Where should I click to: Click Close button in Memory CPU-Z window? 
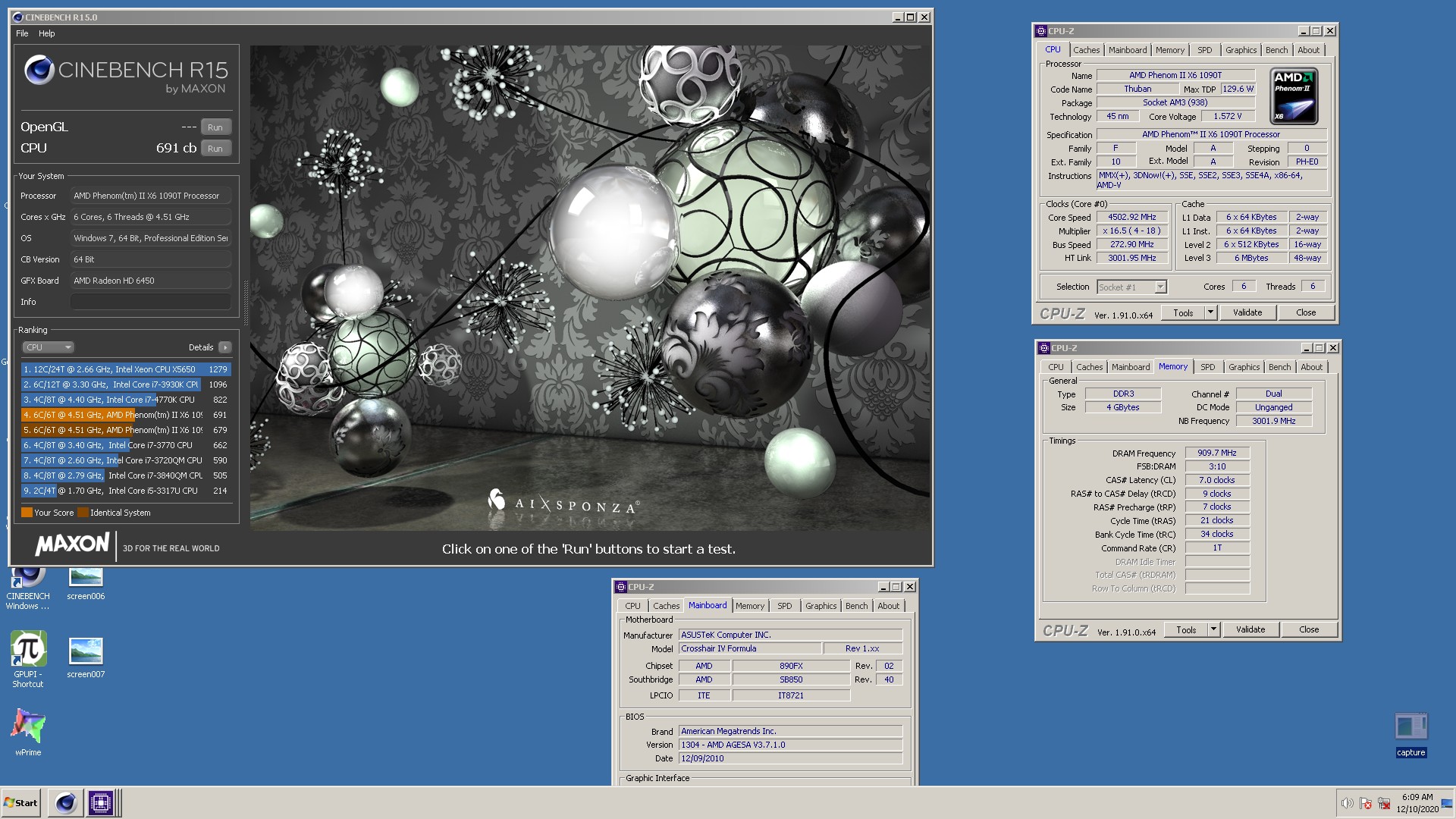click(x=1309, y=630)
